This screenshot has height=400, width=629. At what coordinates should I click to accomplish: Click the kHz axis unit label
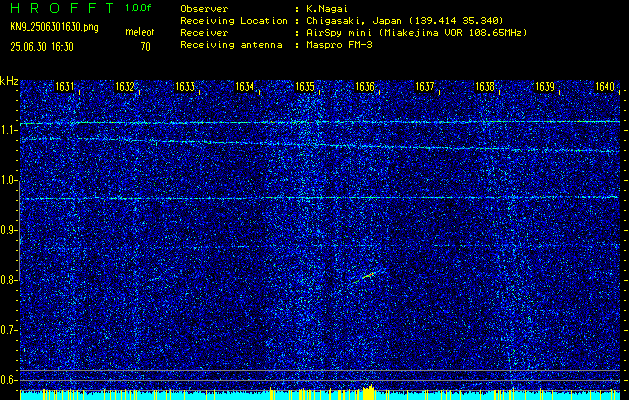coord(9,81)
